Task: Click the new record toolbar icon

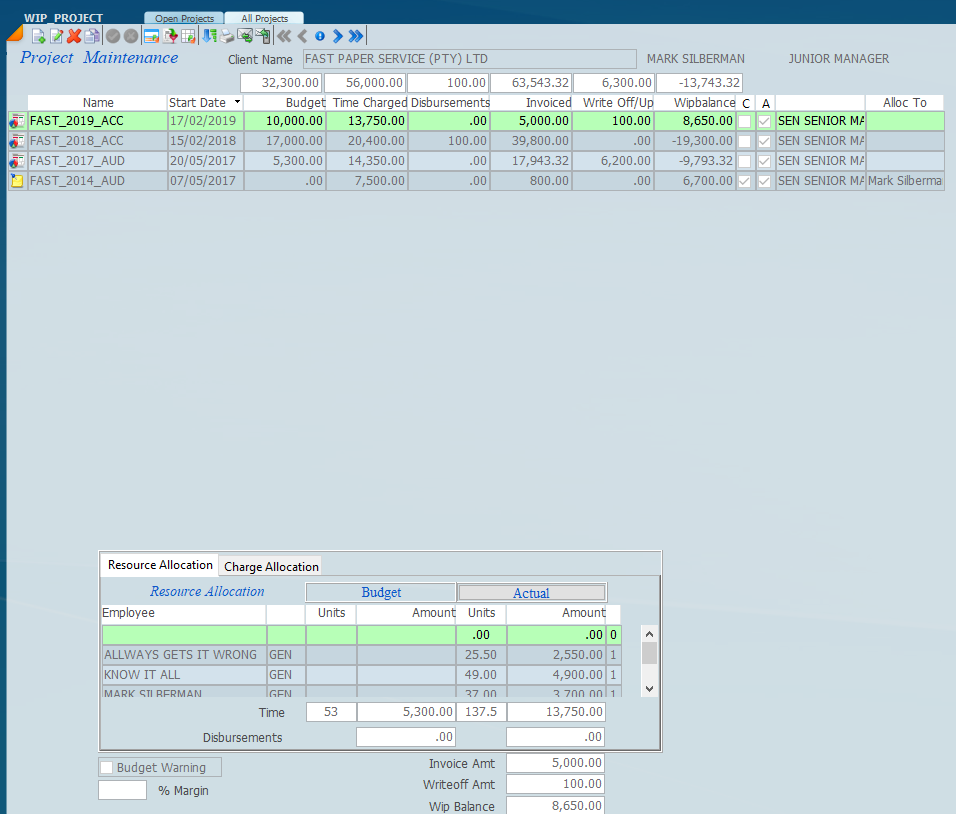Action: coord(39,36)
